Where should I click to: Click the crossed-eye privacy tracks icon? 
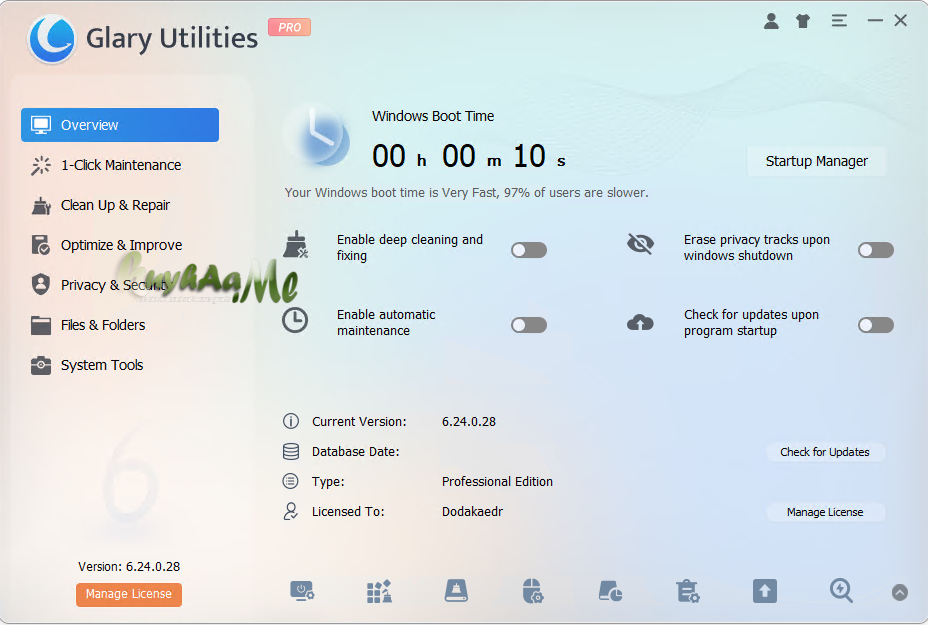(x=640, y=243)
